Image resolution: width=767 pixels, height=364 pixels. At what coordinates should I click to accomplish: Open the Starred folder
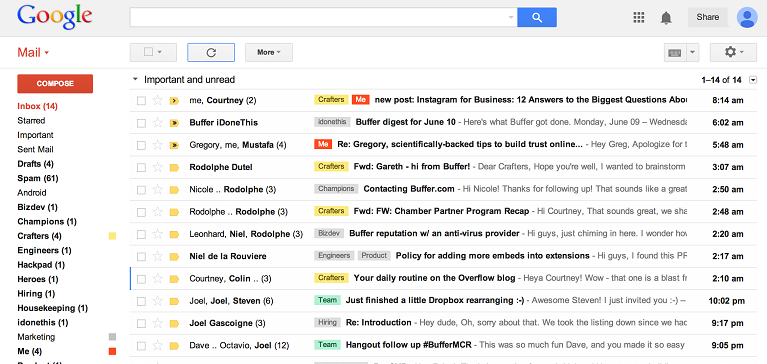point(31,120)
